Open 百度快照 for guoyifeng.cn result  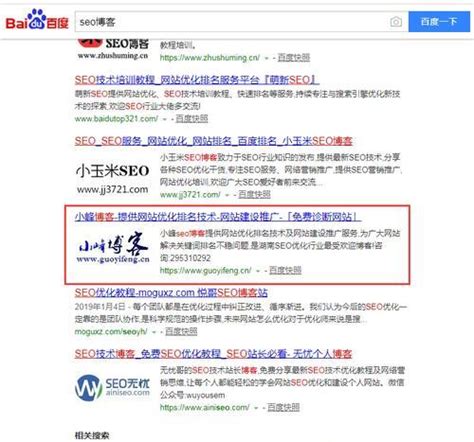coord(285,270)
